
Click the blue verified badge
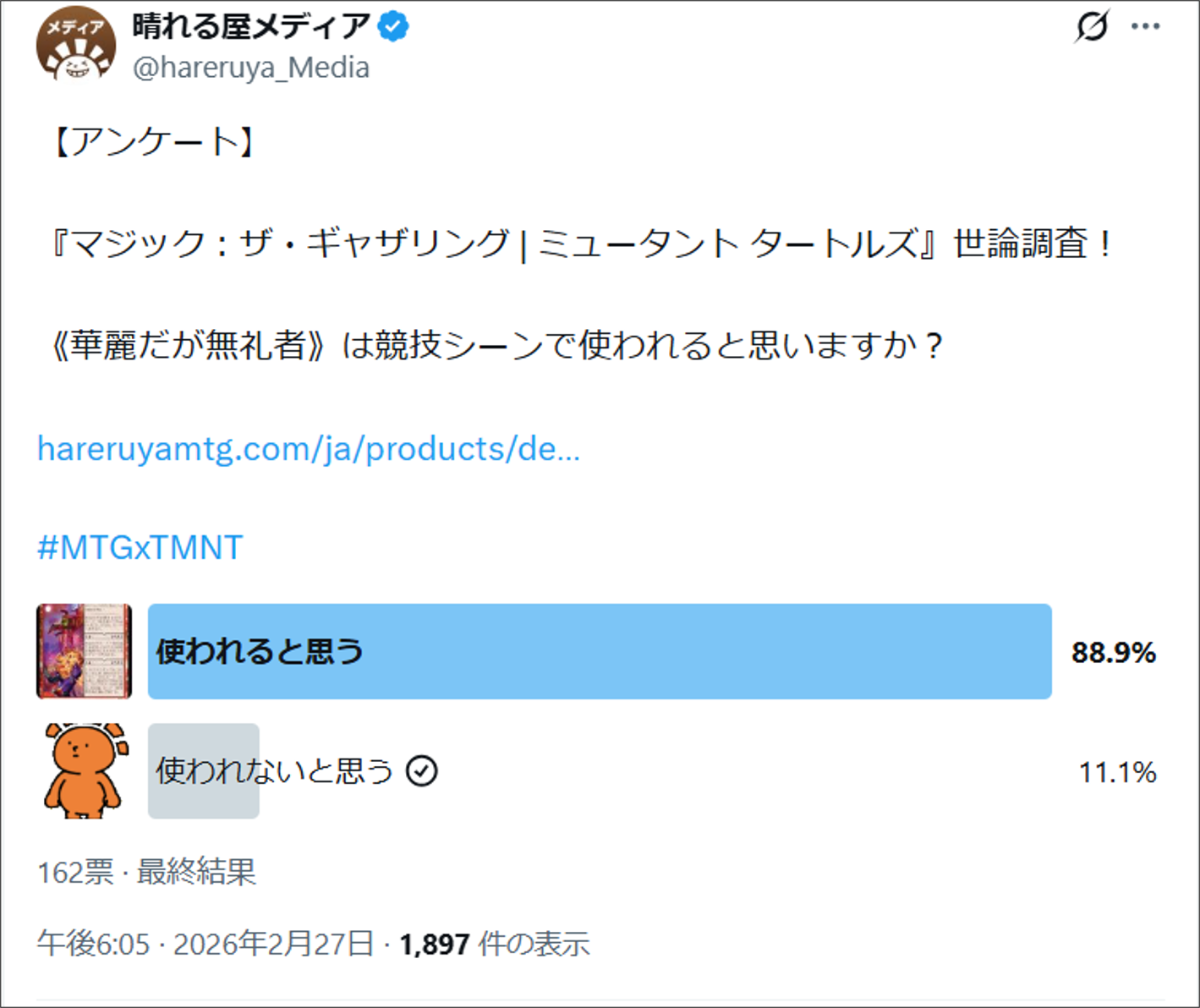[392, 27]
